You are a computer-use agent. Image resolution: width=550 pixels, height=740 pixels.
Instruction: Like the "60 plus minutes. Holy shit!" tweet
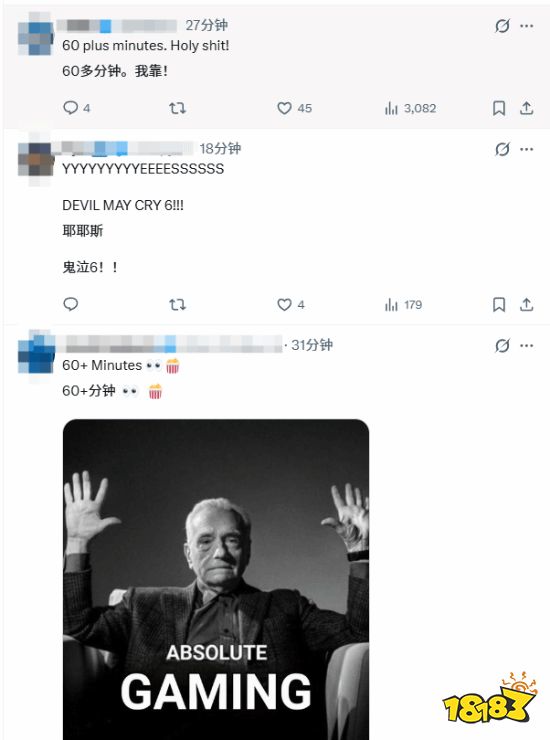coord(294,109)
